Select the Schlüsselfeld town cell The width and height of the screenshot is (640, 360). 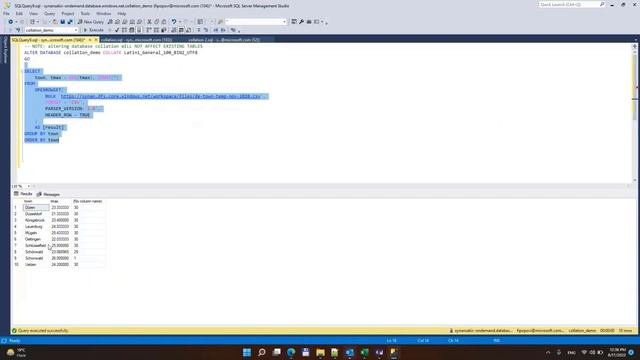36,245
